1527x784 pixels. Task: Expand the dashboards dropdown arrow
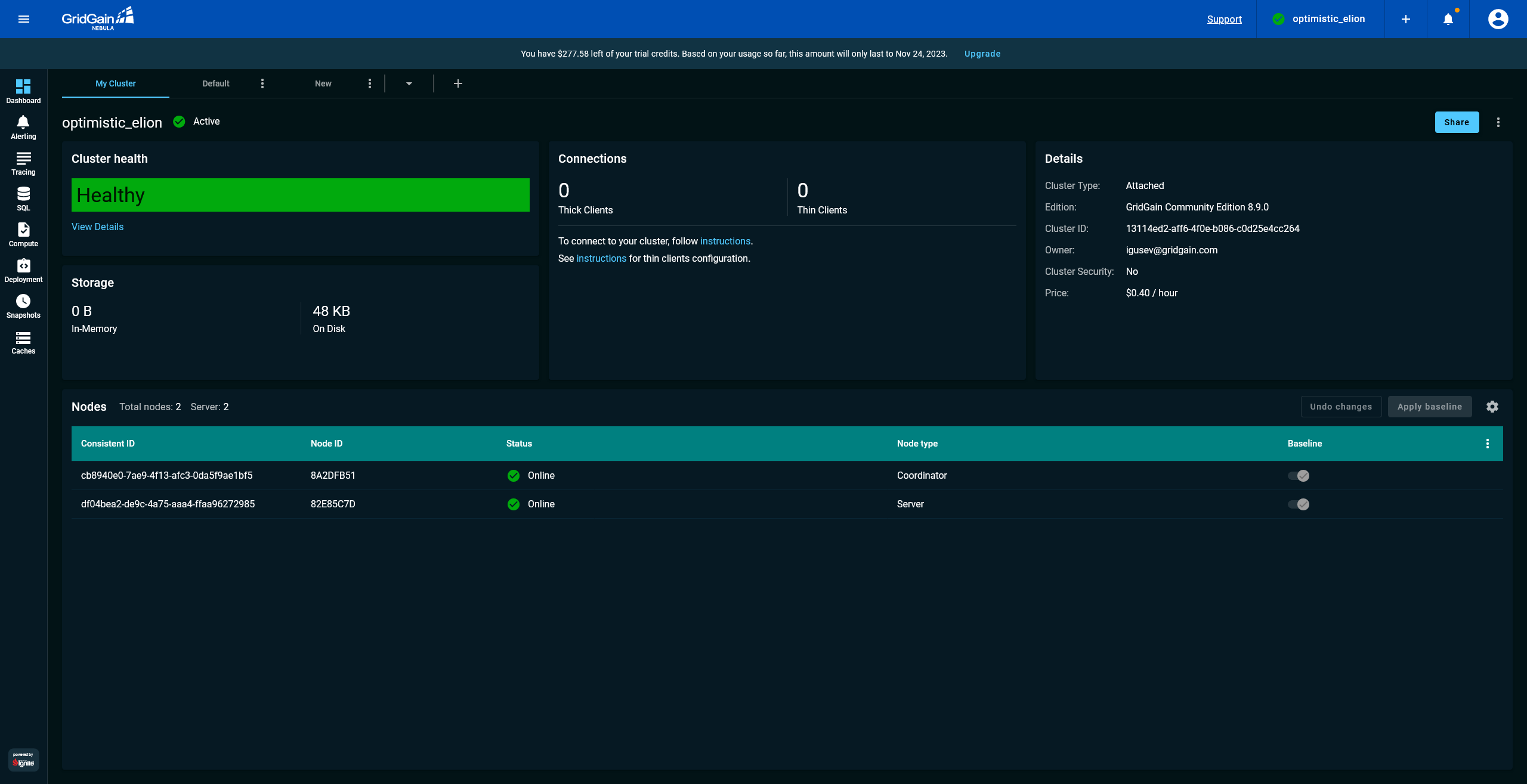pyautogui.click(x=409, y=83)
